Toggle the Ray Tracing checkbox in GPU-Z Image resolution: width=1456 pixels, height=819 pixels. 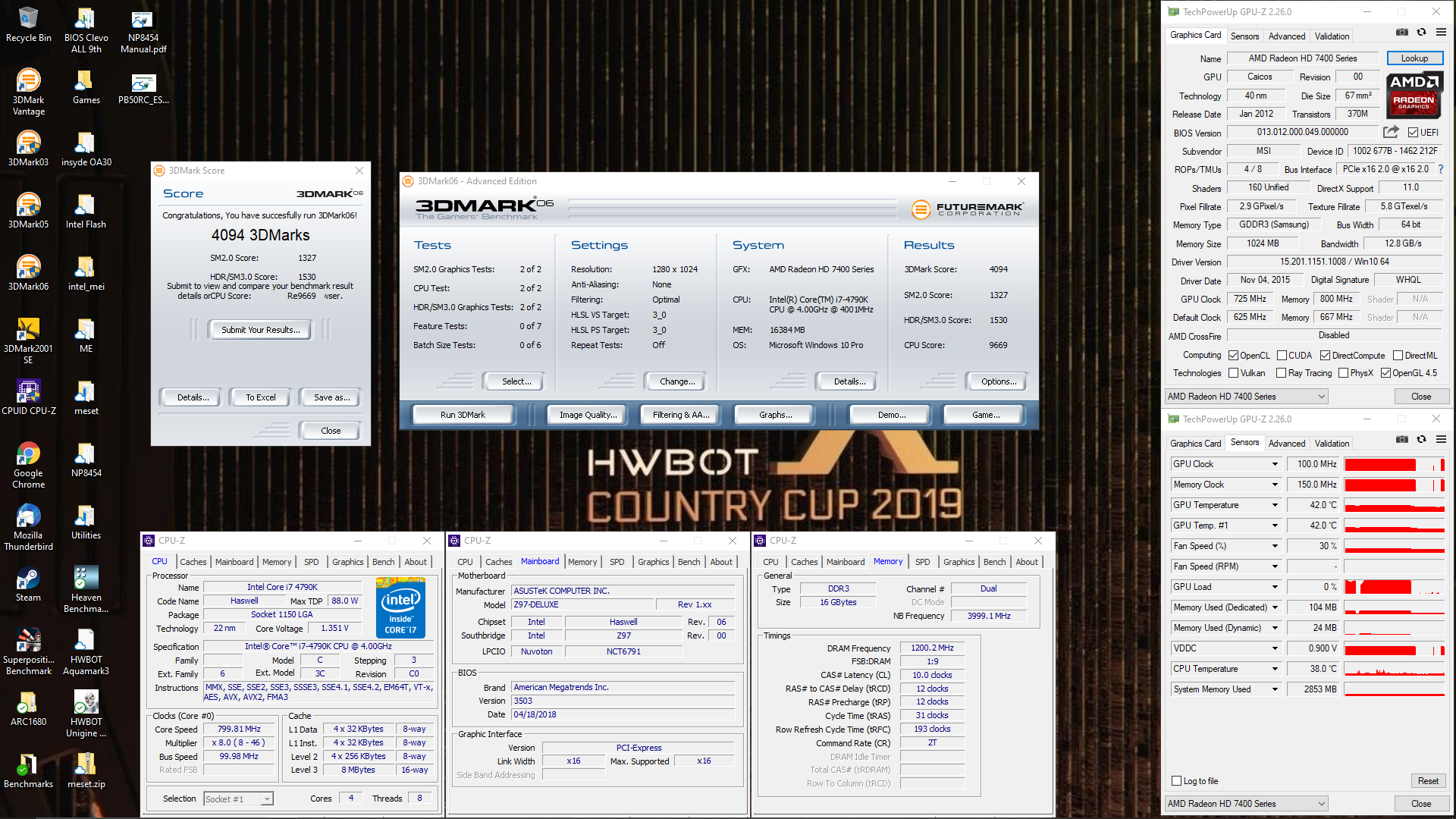(1282, 373)
